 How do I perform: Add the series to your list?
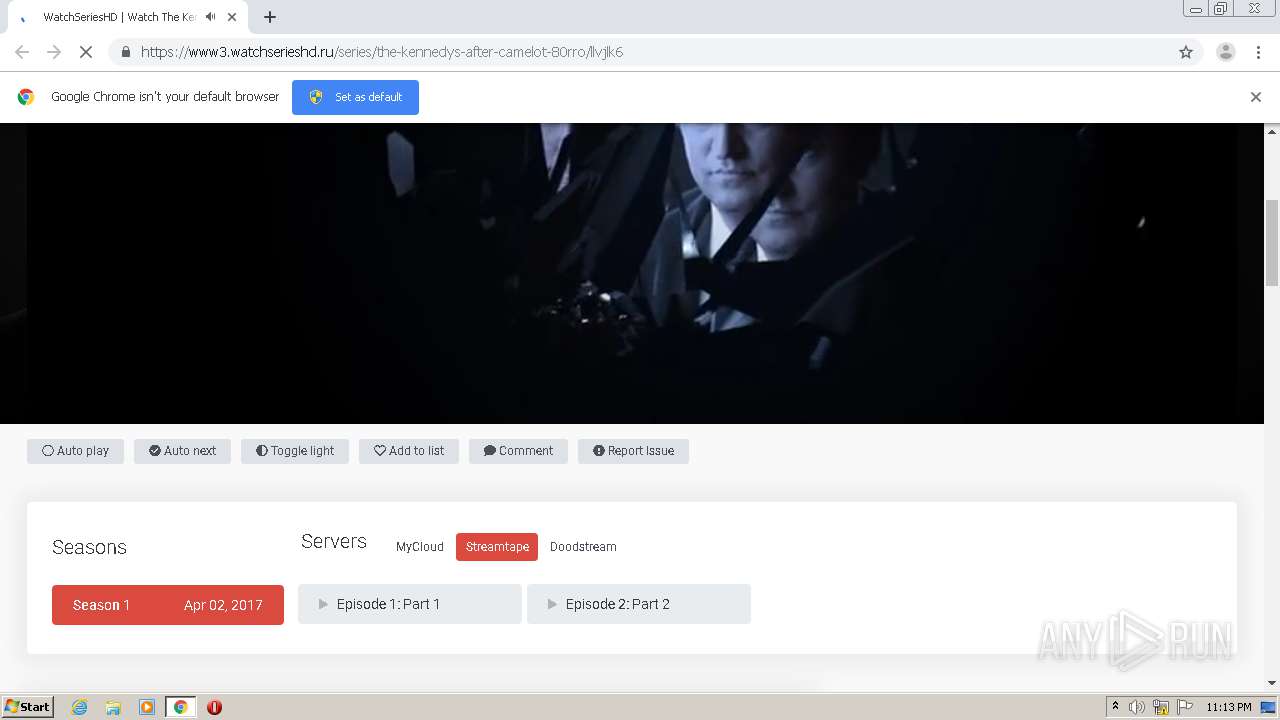point(409,451)
